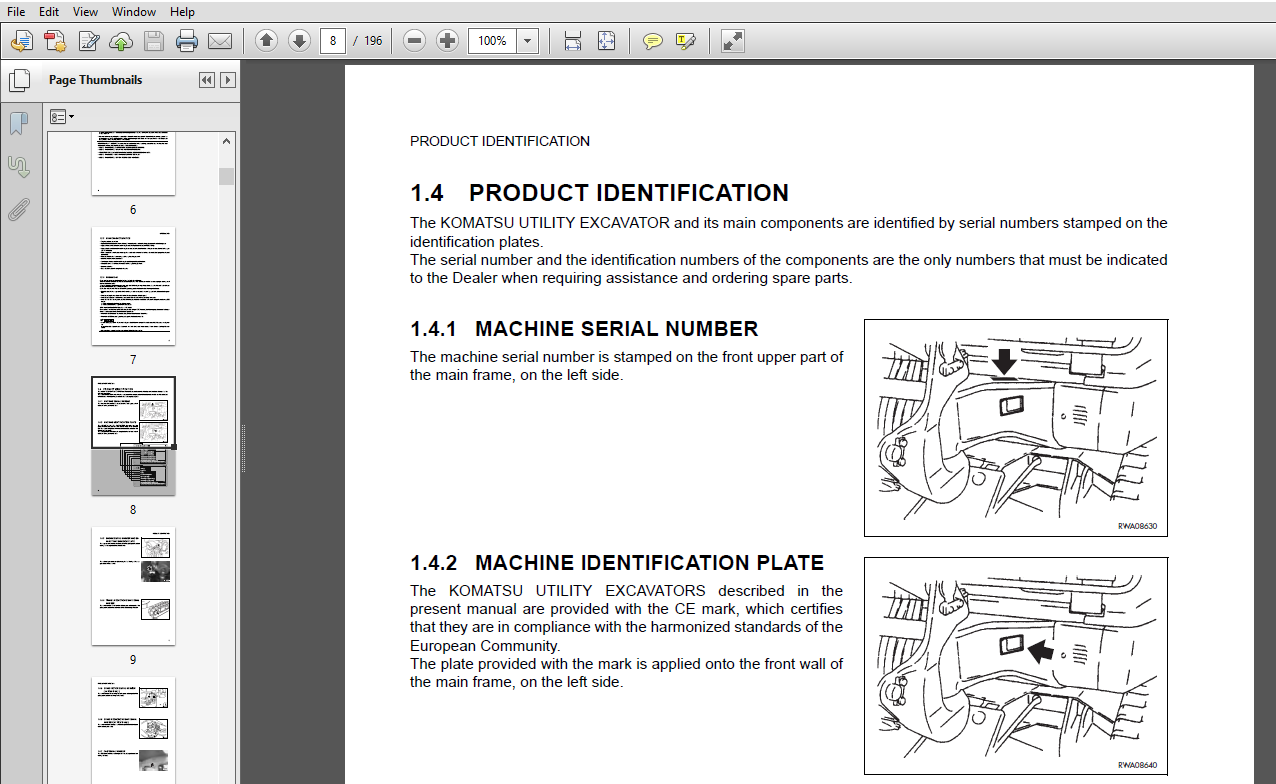This screenshot has width=1276, height=784.
Task: Click the Create PDF online icon
Action: tap(55, 41)
